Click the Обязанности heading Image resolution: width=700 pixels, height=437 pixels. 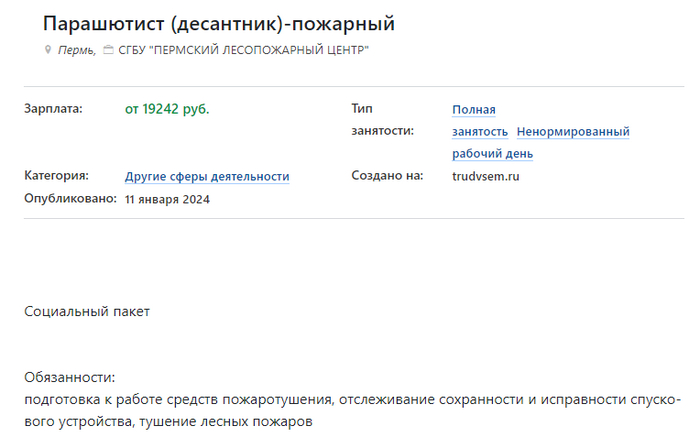70,377
